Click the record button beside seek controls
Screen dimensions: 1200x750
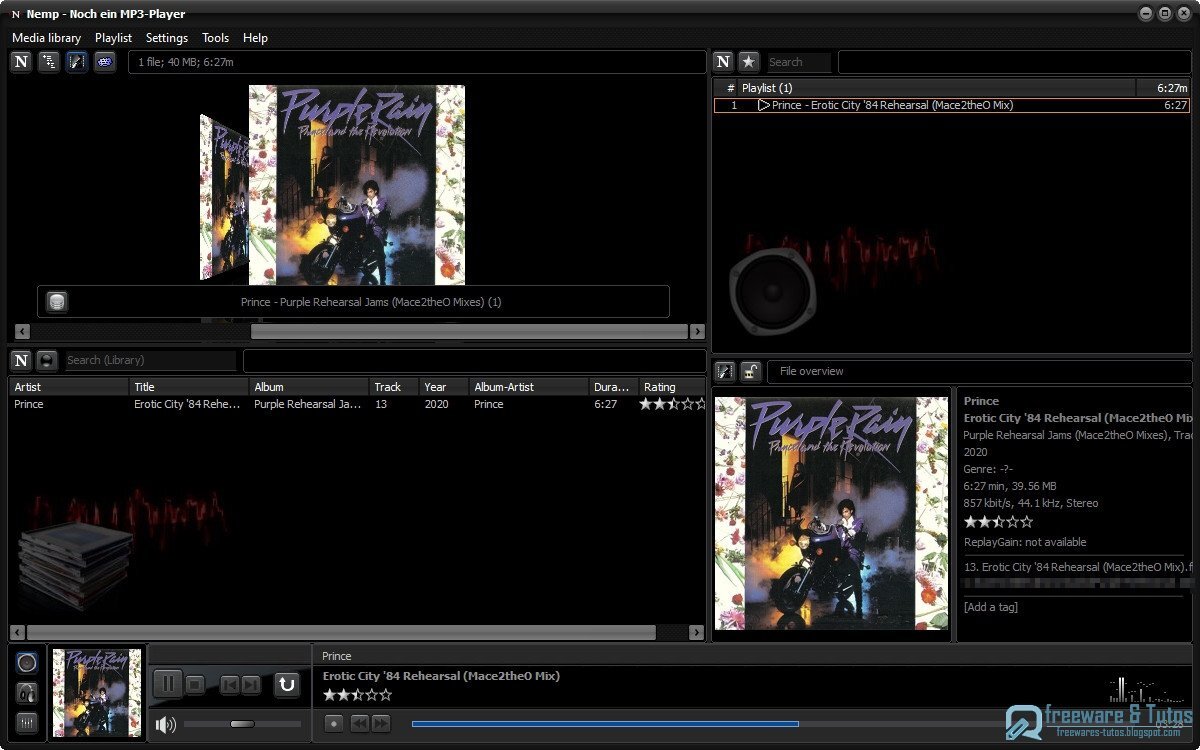pos(334,723)
